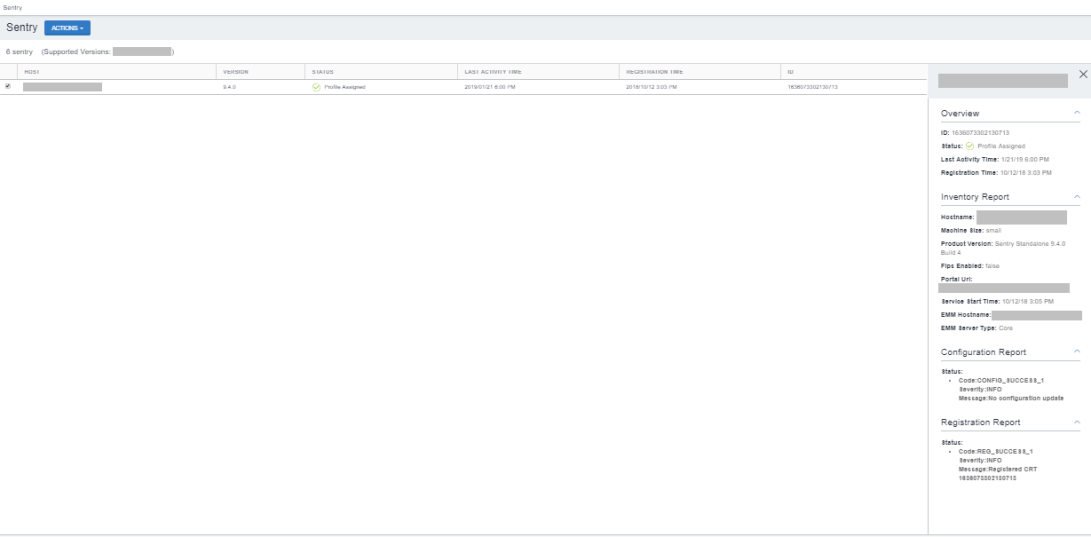Sort by the ID column header
1091x537 pixels.
790,72
